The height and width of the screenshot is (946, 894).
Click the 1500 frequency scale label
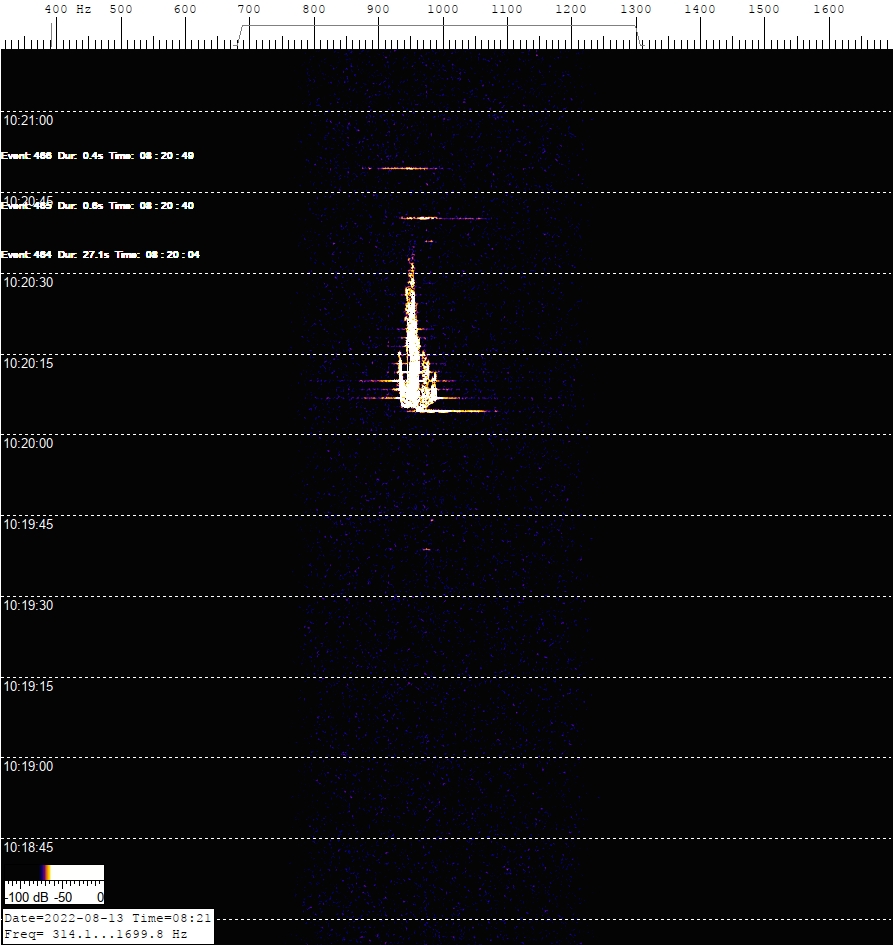click(764, 9)
